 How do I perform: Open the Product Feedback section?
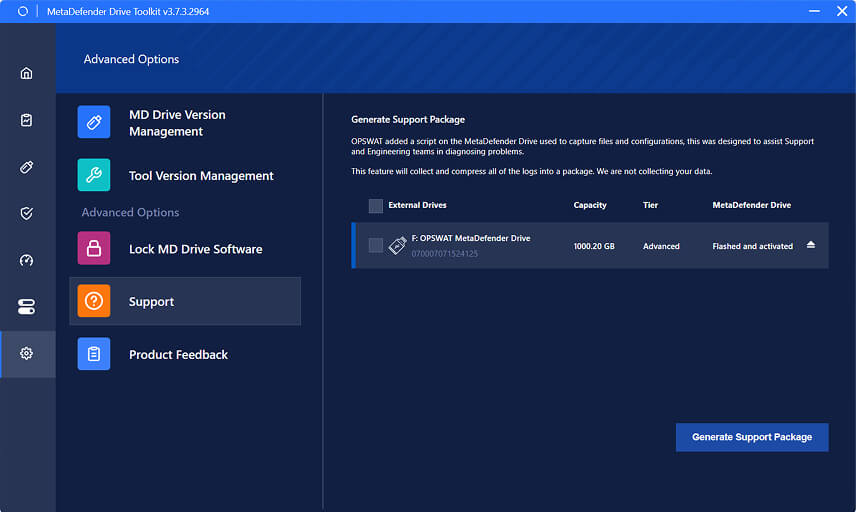click(x=178, y=355)
